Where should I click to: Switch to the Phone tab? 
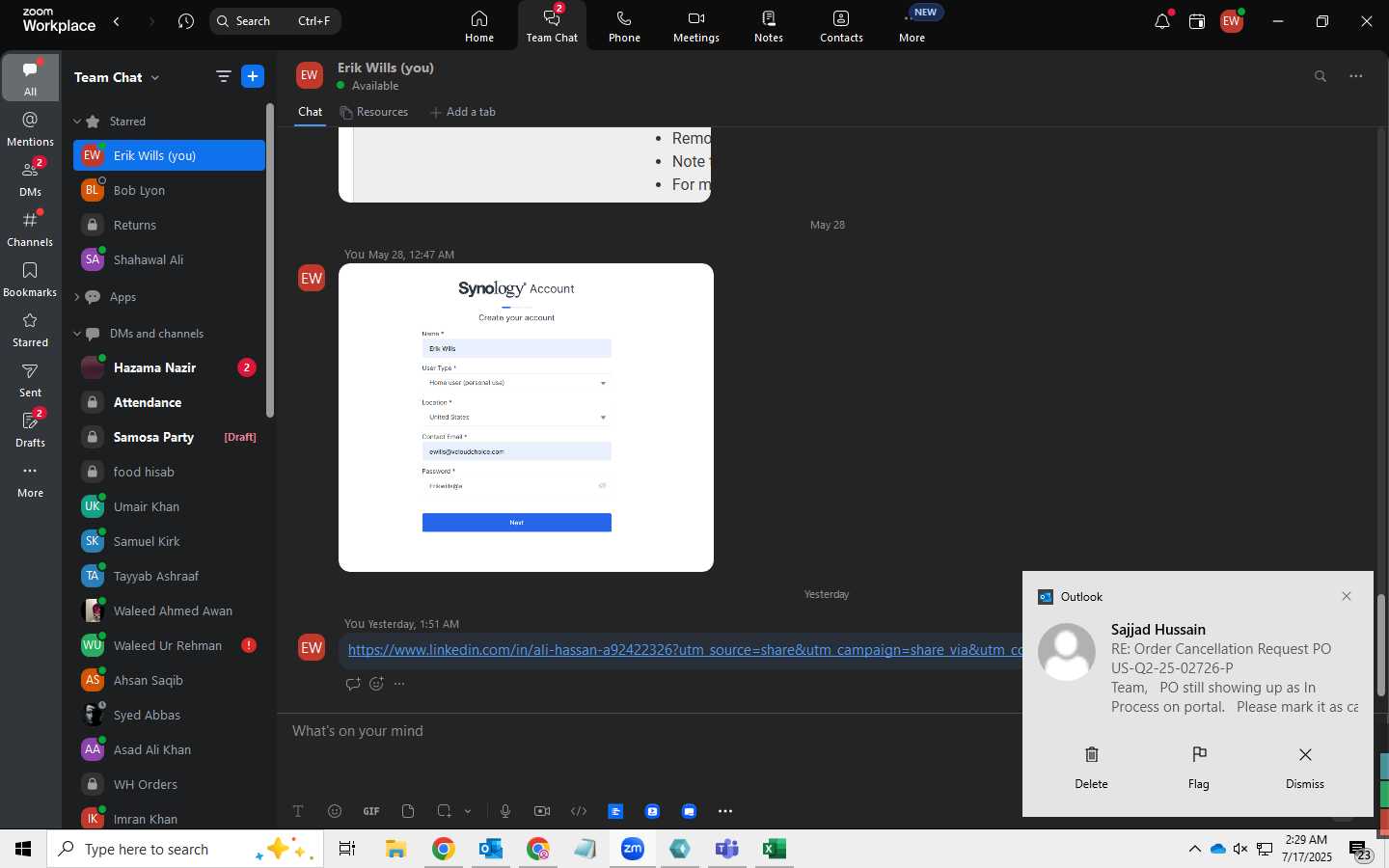click(x=624, y=26)
